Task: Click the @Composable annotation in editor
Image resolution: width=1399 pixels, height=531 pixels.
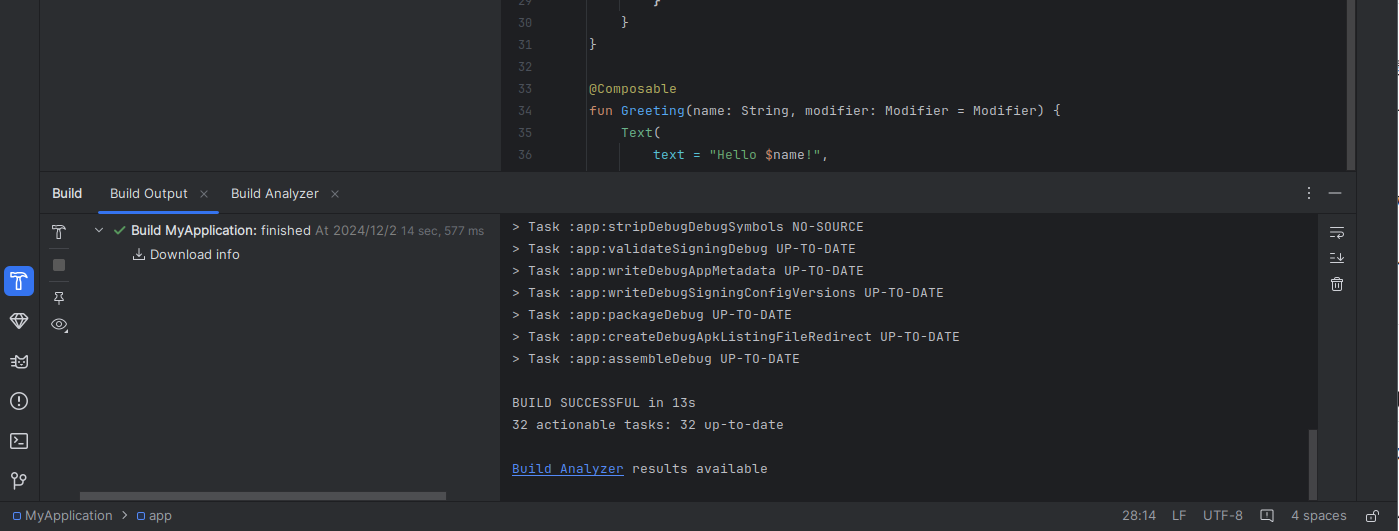Action: tap(633, 89)
